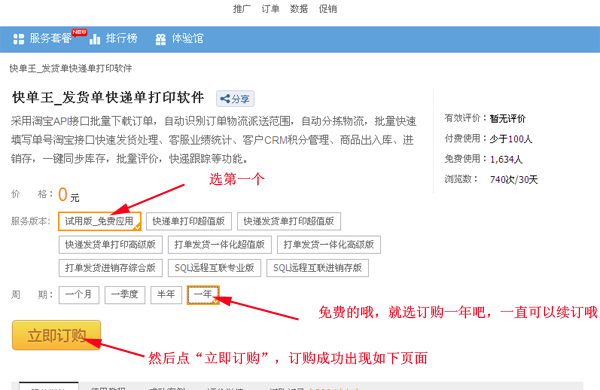Click the 体验馆 gift icon
This screenshot has height=390, width=600.
161,39
